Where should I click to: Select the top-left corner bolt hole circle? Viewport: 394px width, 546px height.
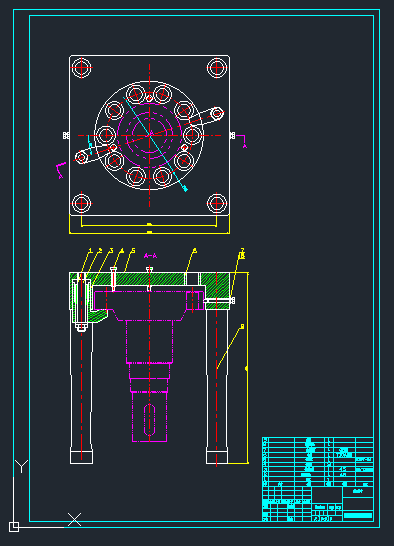coord(82,68)
